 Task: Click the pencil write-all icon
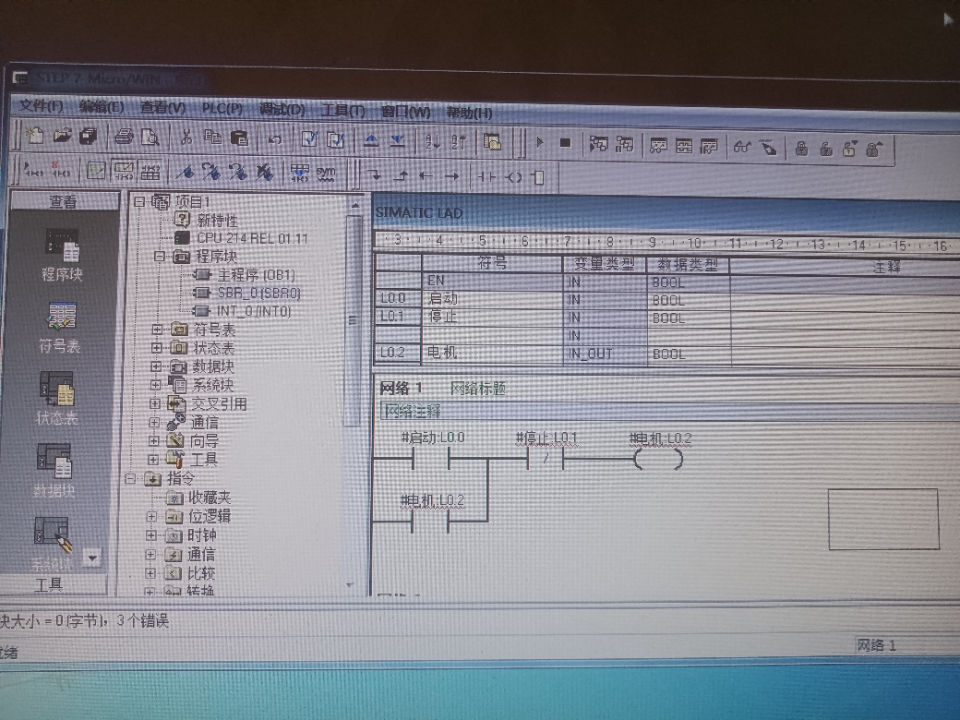click(x=768, y=147)
